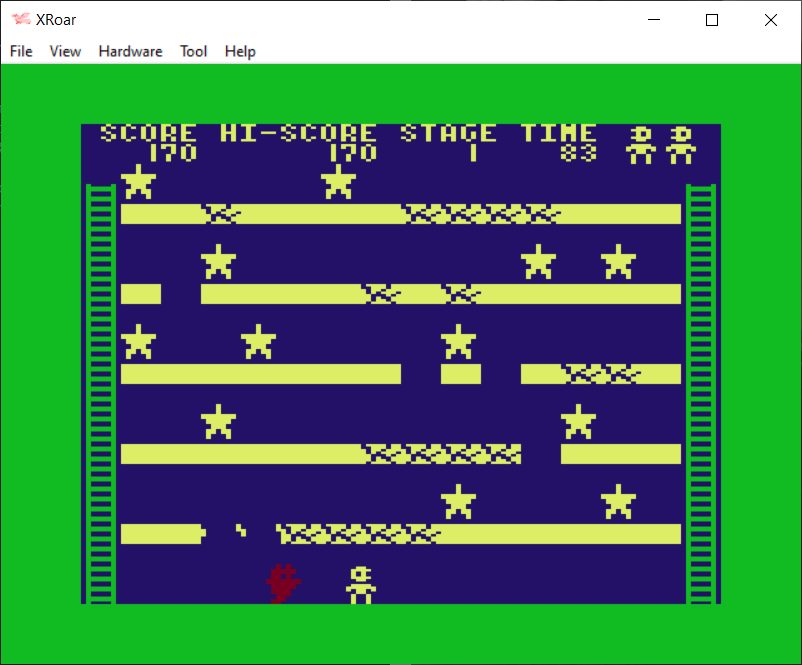Click the XRoar icon in the title bar
This screenshot has width=802, height=665.
coord(21,20)
